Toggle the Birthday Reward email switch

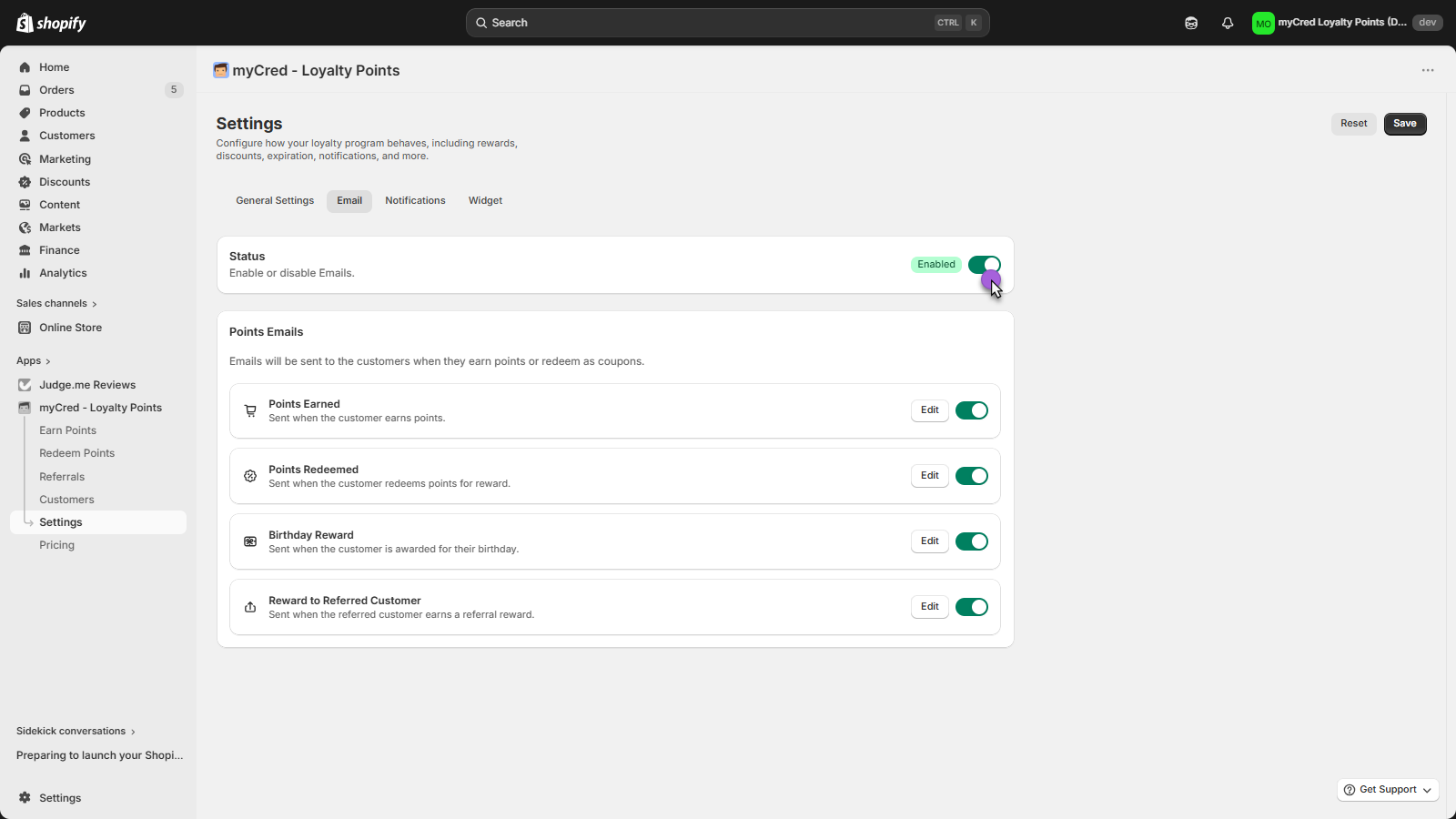[971, 541]
